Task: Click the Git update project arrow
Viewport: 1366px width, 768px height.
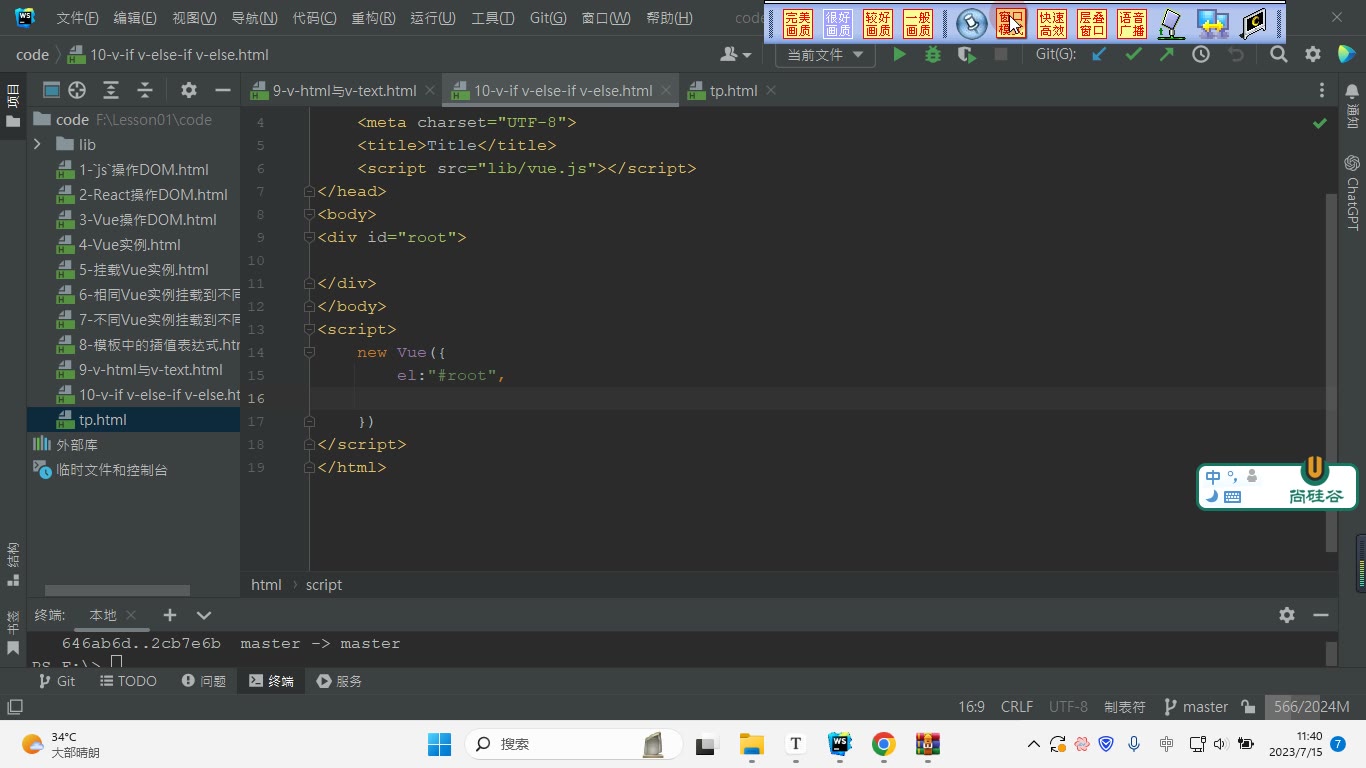Action: pyautogui.click(x=1099, y=55)
